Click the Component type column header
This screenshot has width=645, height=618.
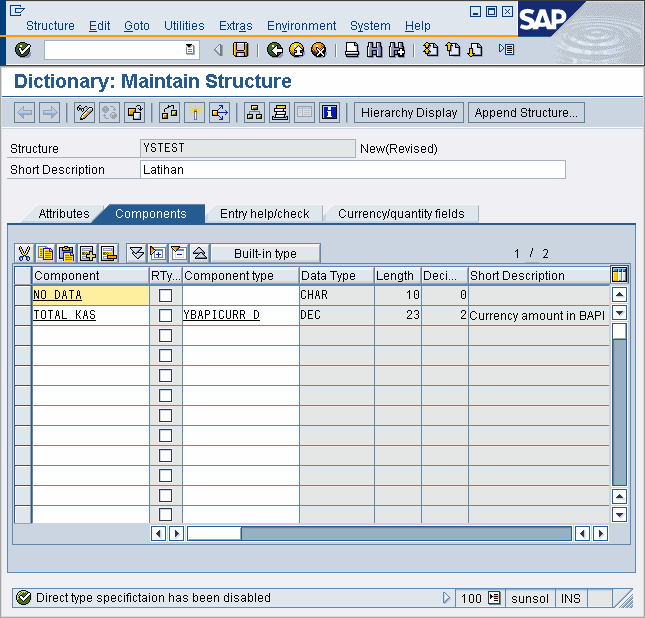click(x=241, y=275)
